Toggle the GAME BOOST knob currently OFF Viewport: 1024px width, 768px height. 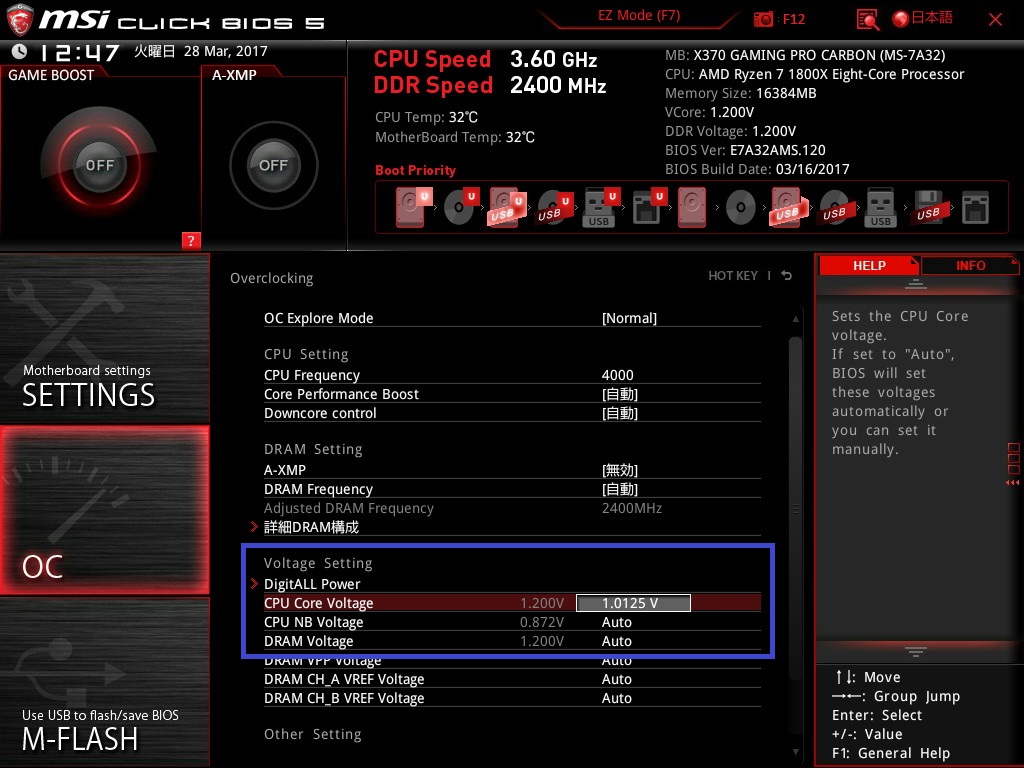(x=99, y=165)
